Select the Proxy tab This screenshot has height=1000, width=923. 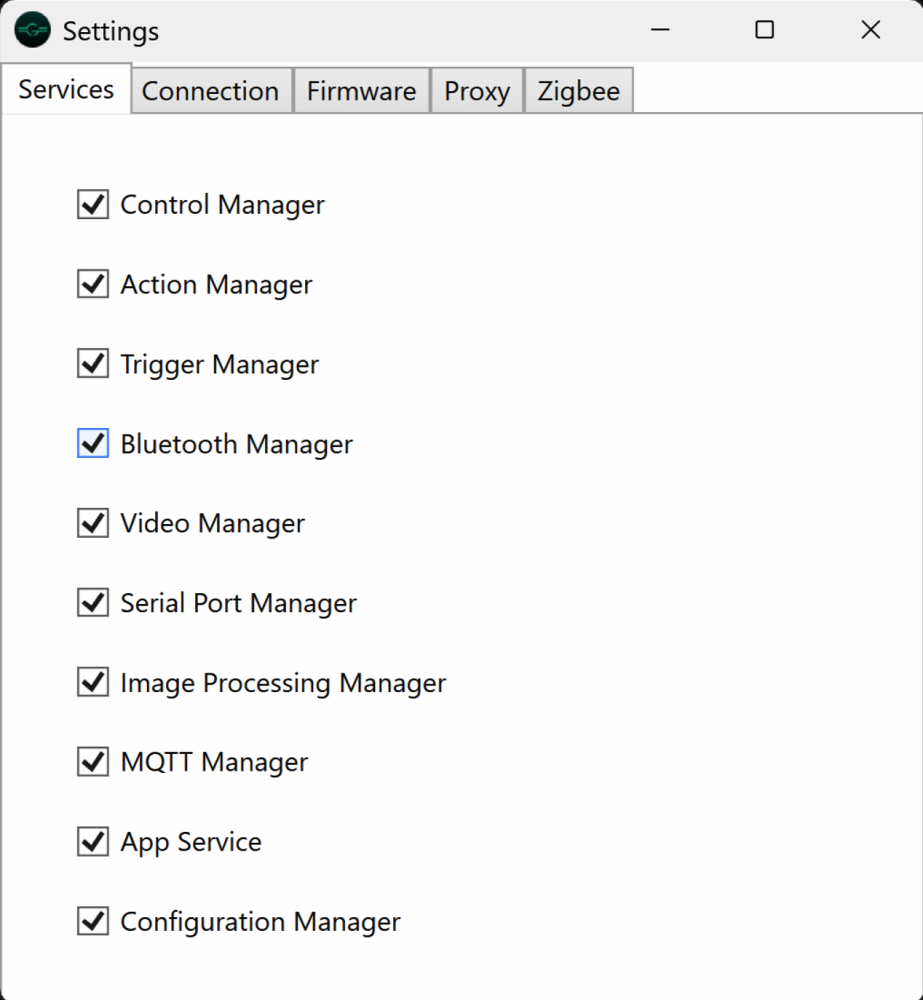477,91
